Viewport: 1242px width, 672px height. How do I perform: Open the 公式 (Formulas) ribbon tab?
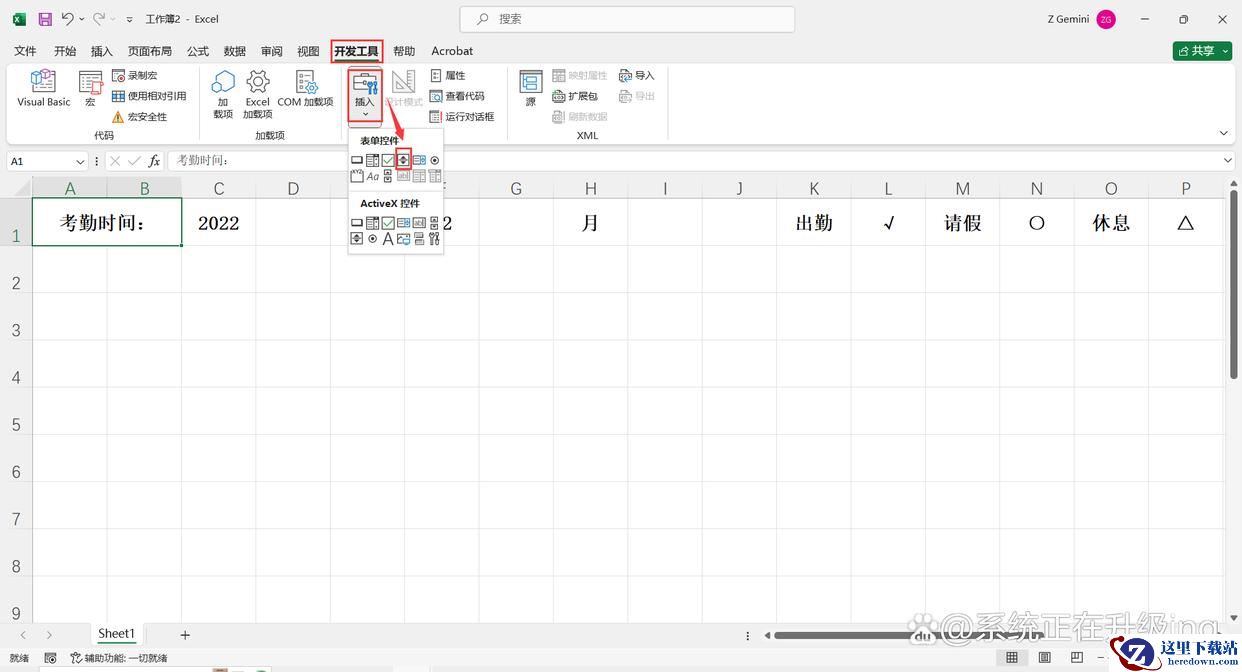point(197,51)
